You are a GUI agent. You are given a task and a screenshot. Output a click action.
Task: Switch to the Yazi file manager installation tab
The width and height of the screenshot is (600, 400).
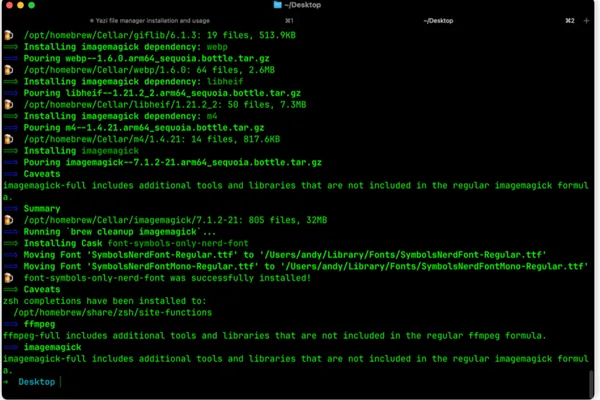tap(150, 21)
